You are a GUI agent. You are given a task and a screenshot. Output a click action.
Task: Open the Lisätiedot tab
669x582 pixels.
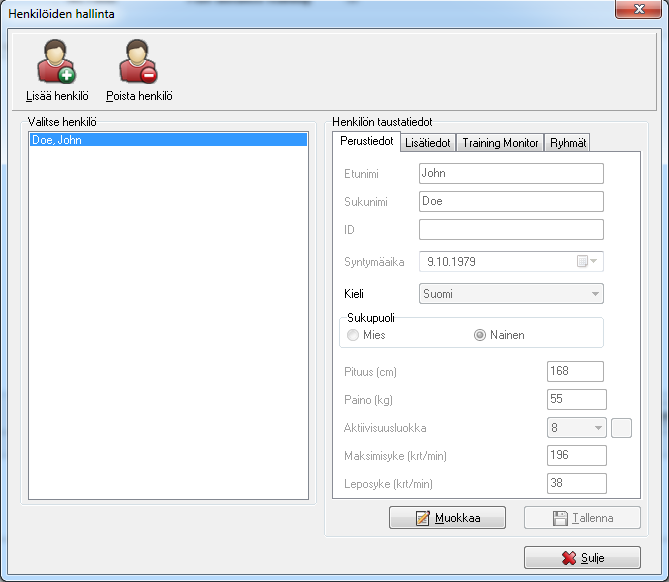[428, 143]
